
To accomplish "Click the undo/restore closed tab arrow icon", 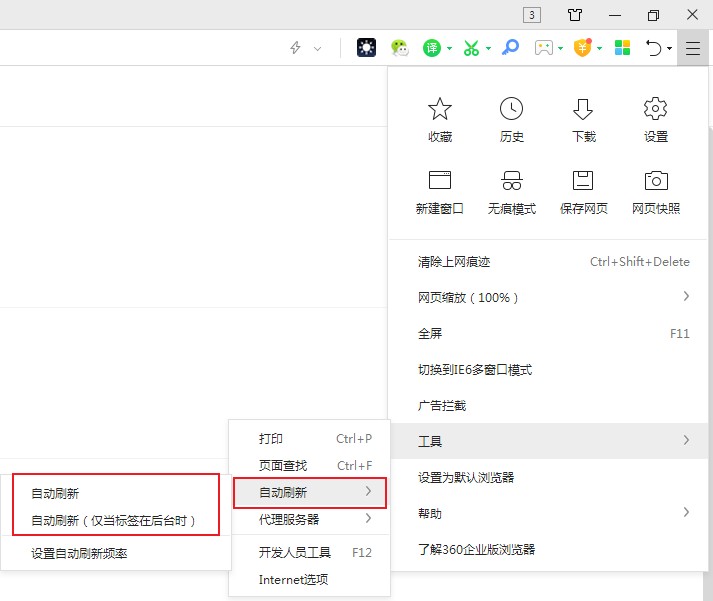I will coord(653,48).
